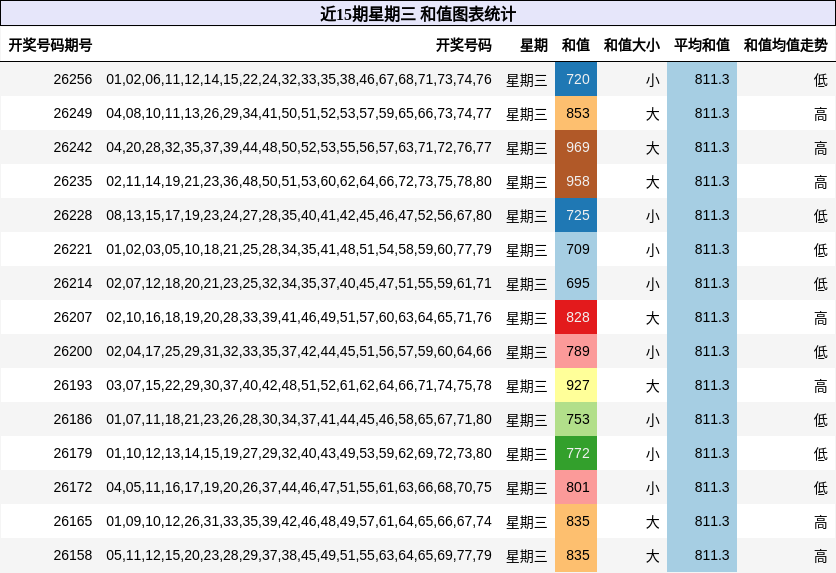Click the sum value cell 853
Viewport: 836px width, 573px height.
[x=576, y=114]
